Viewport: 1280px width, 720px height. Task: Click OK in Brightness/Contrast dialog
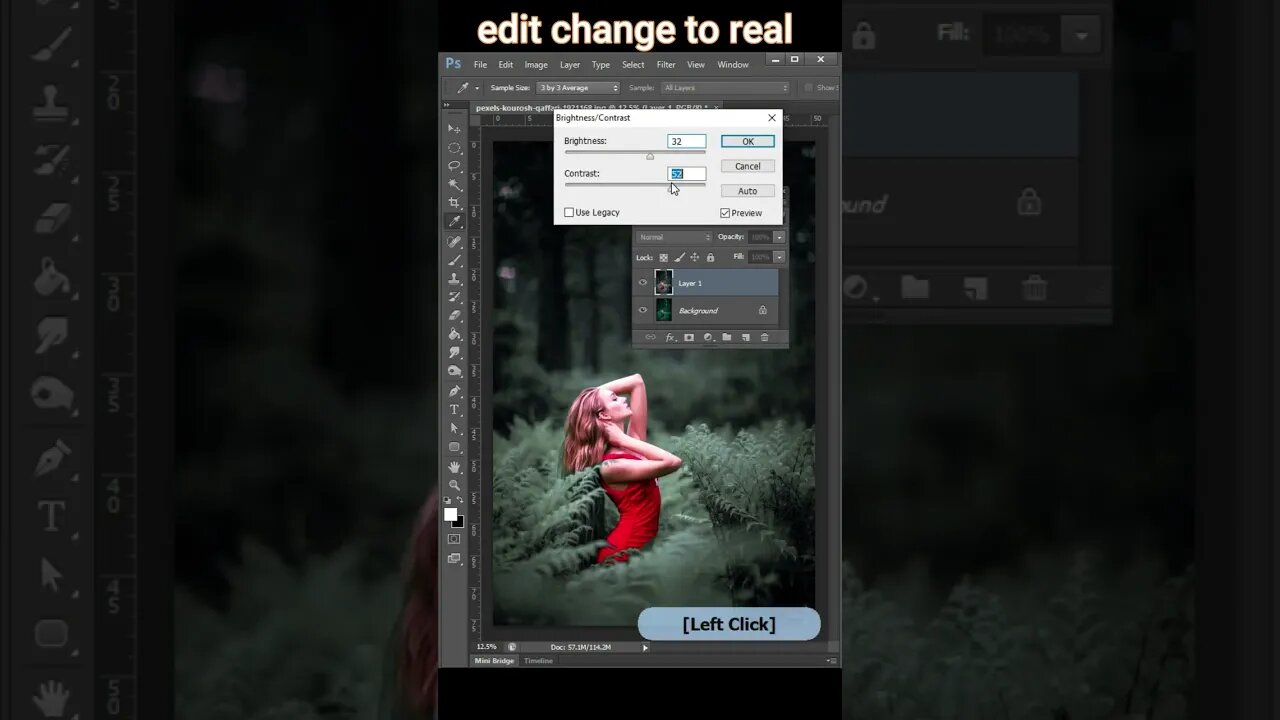748,141
